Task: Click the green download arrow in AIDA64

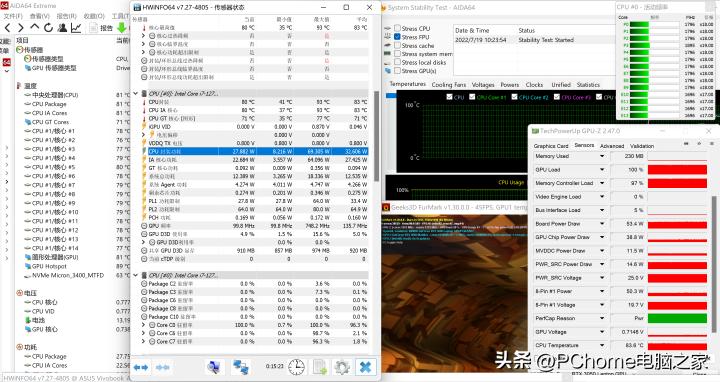Action: point(122,28)
